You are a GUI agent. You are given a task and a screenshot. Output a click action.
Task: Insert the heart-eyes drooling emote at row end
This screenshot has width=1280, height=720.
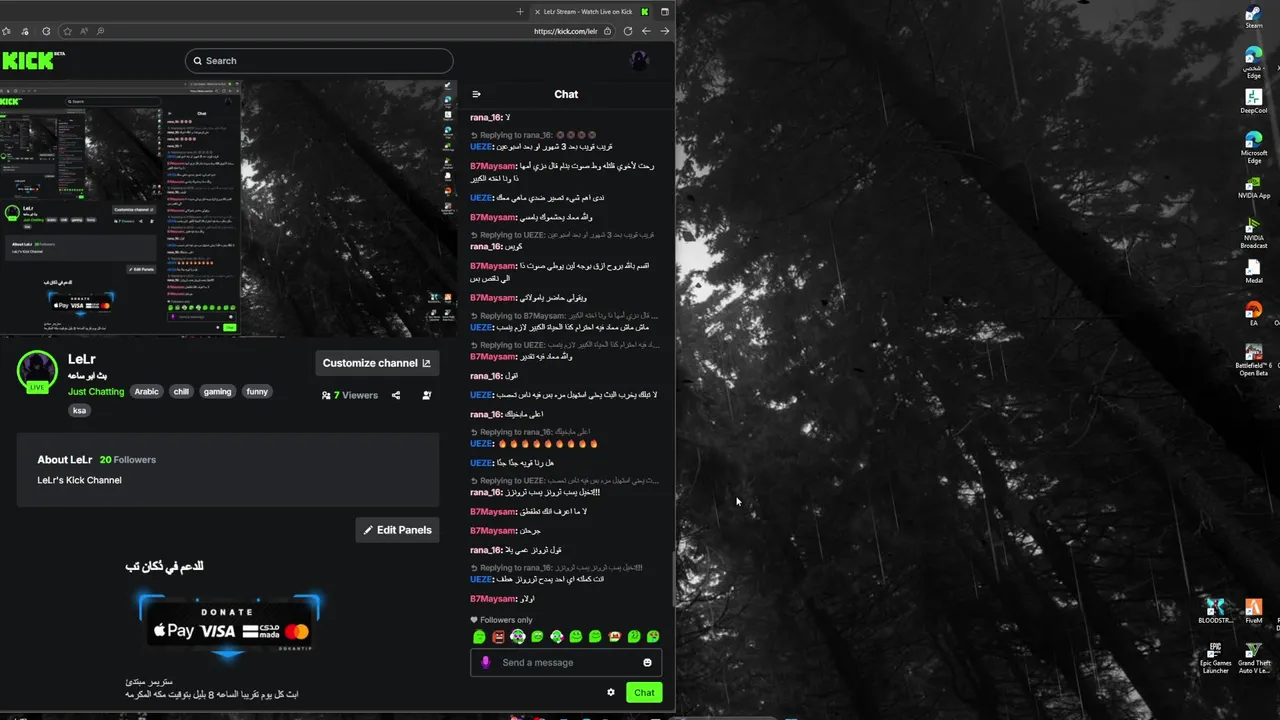click(653, 637)
